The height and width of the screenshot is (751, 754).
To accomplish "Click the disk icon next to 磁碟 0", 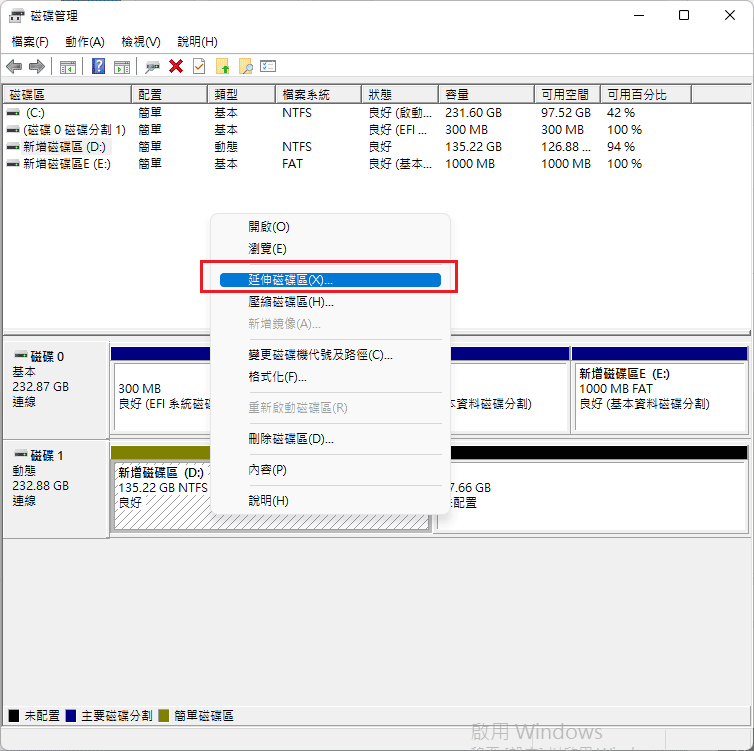I will pos(21,355).
